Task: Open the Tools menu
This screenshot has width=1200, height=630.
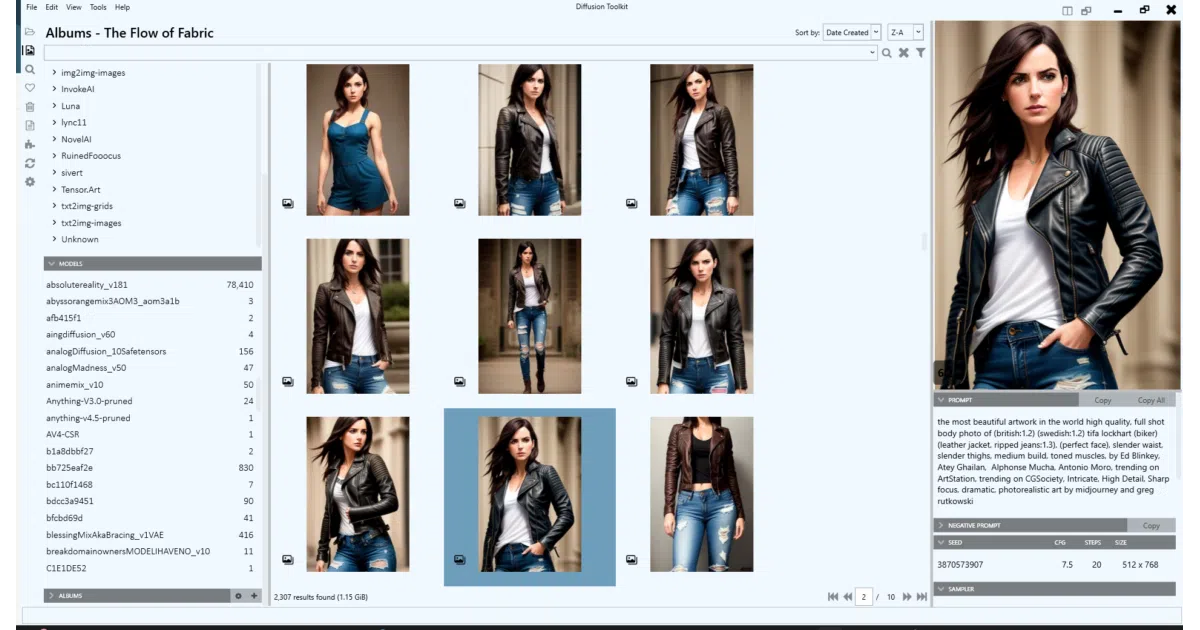Action: [98, 7]
